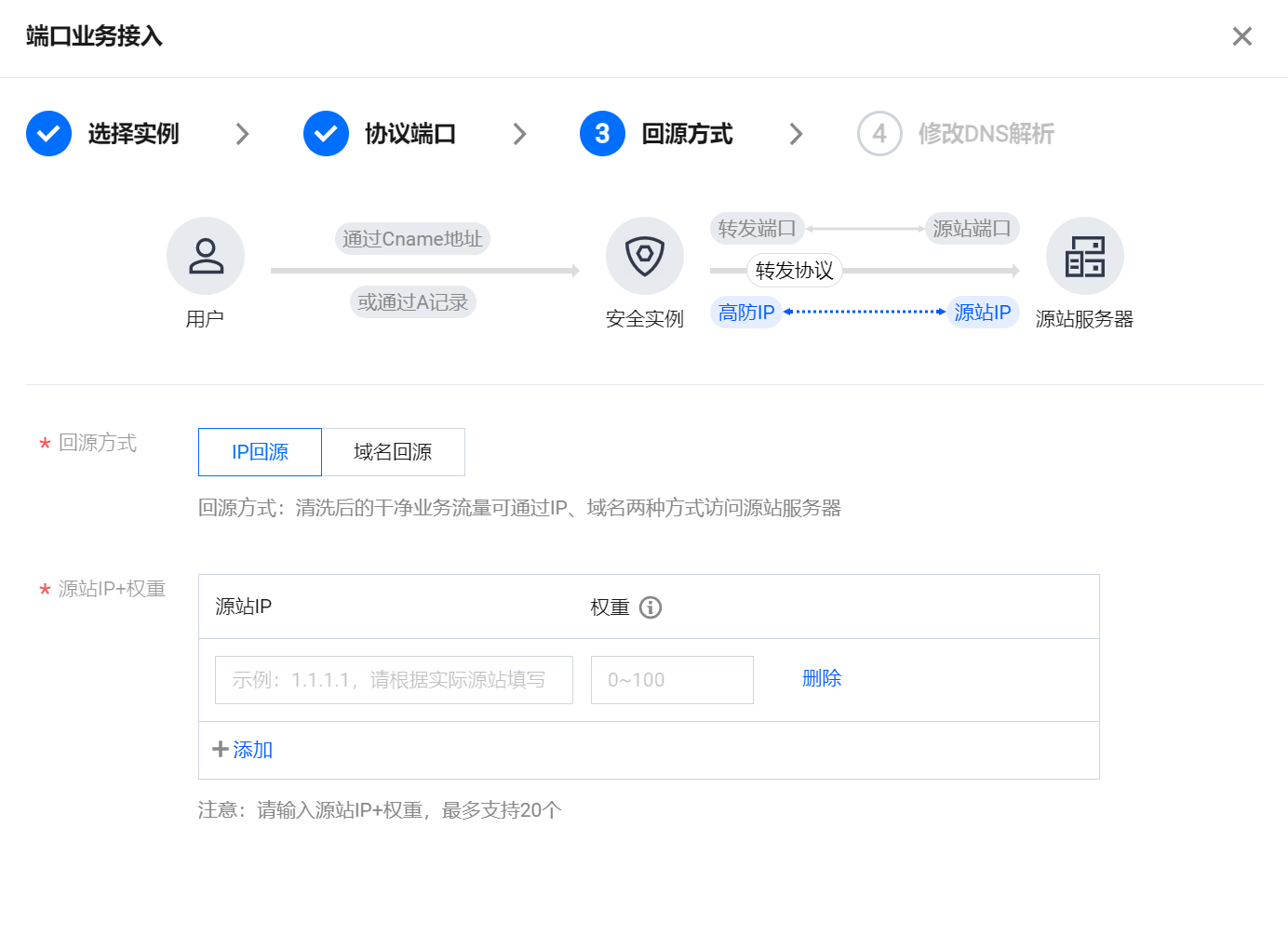Viewport: 1288px width, 934px height.
Task: Click the 通过Cname地址 tag
Action: [x=412, y=239]
